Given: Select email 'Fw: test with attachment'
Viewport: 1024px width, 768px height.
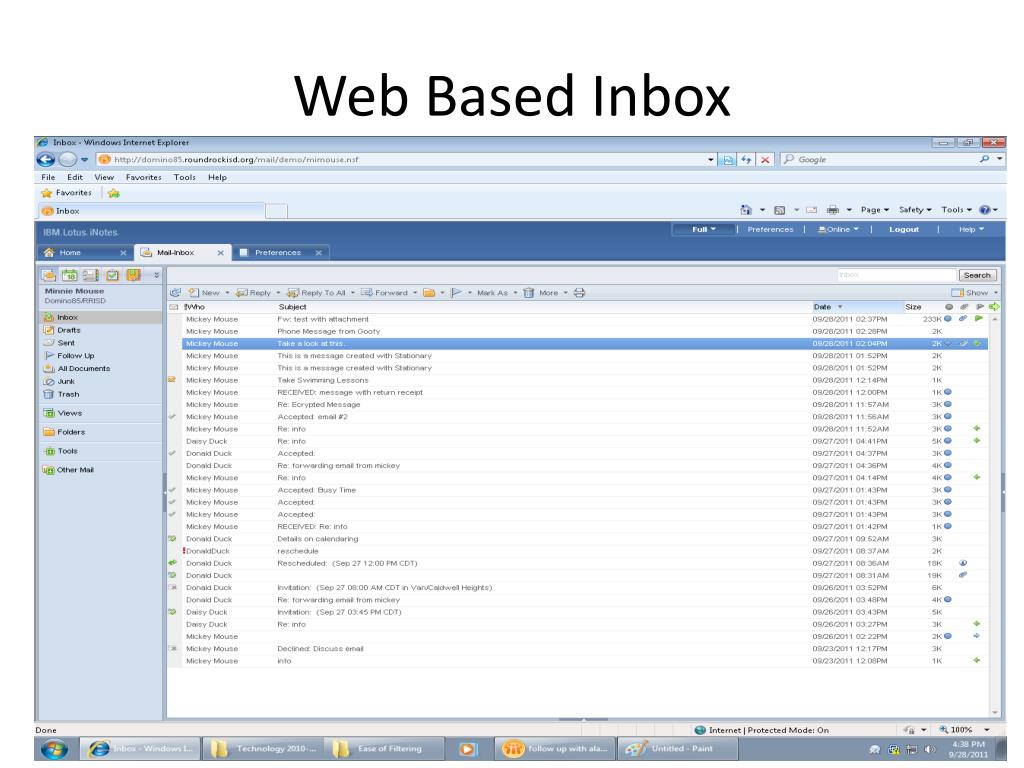Looking at the screenshot, I should (584, 319).
